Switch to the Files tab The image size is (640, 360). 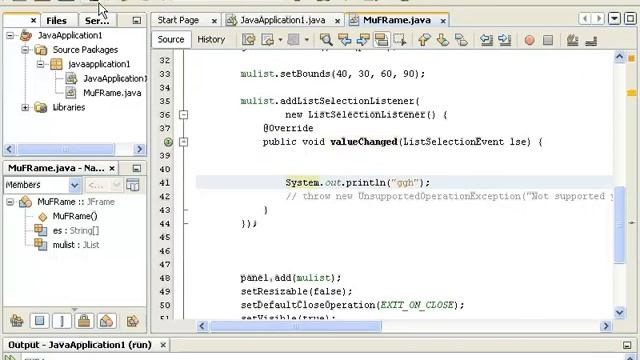pos(56,20)
